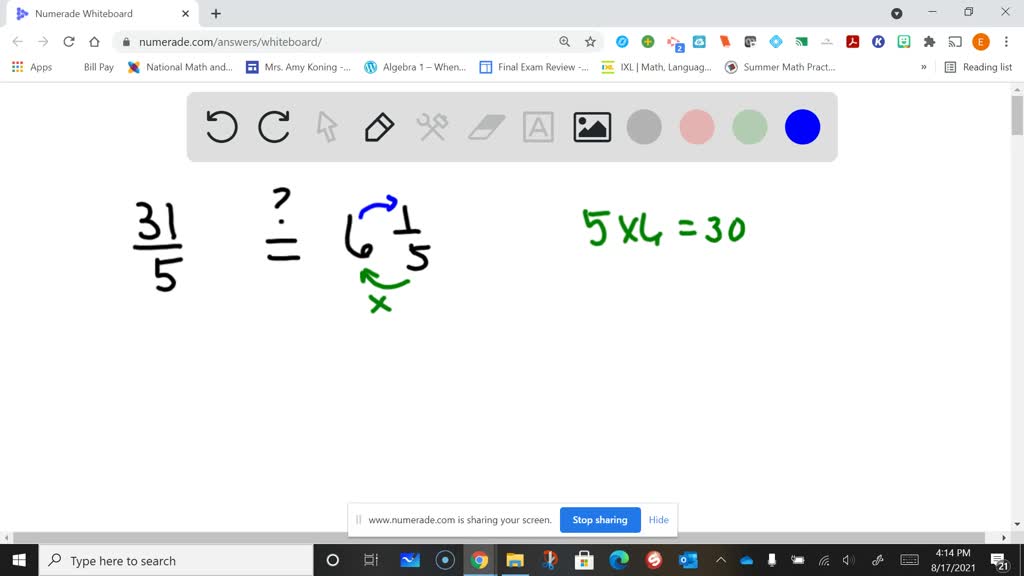Select the Eraser tool
This screenshot has height=576, width=1024.
(485, 127)
